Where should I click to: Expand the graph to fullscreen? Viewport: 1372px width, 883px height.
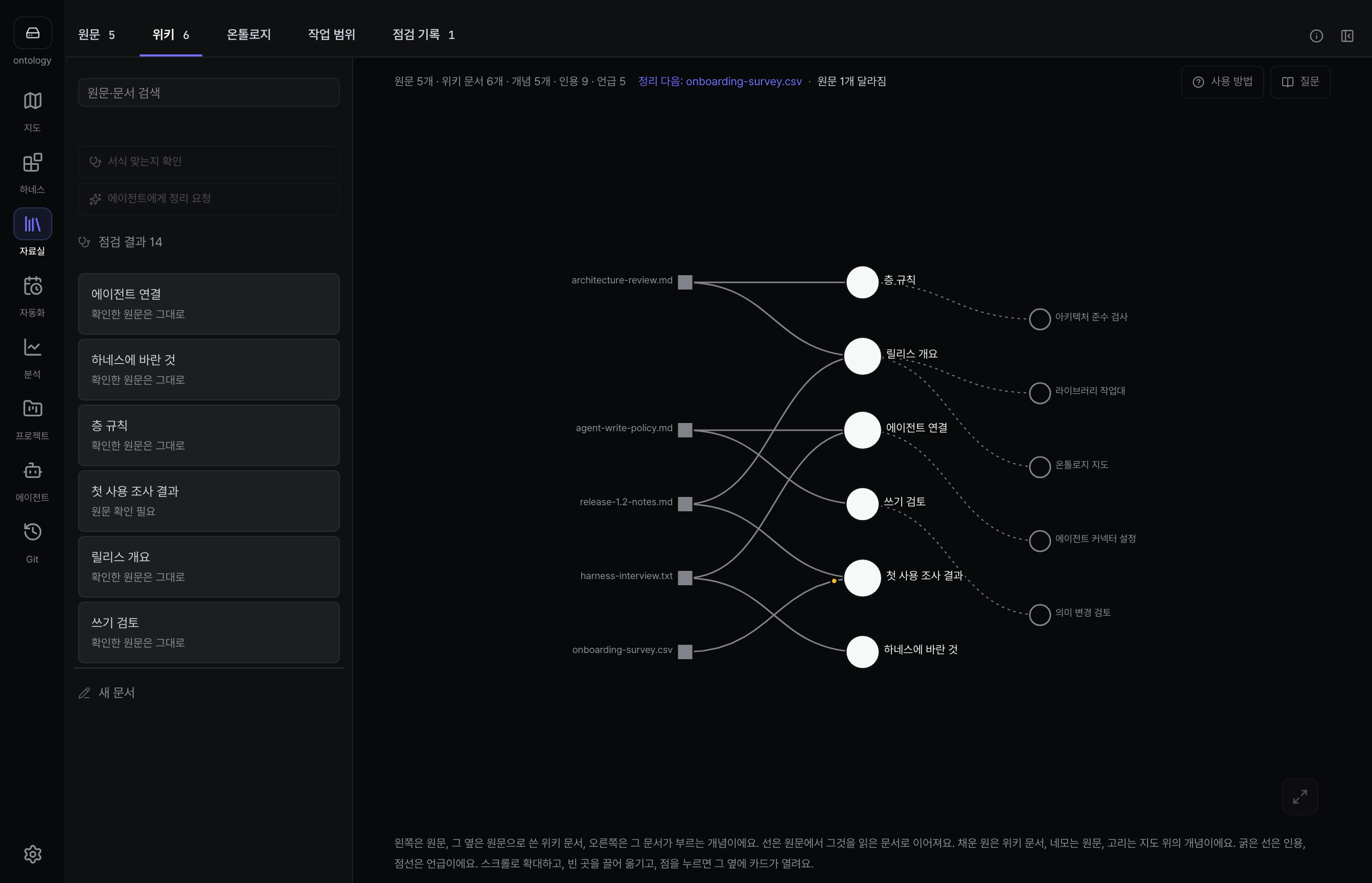1300,796
